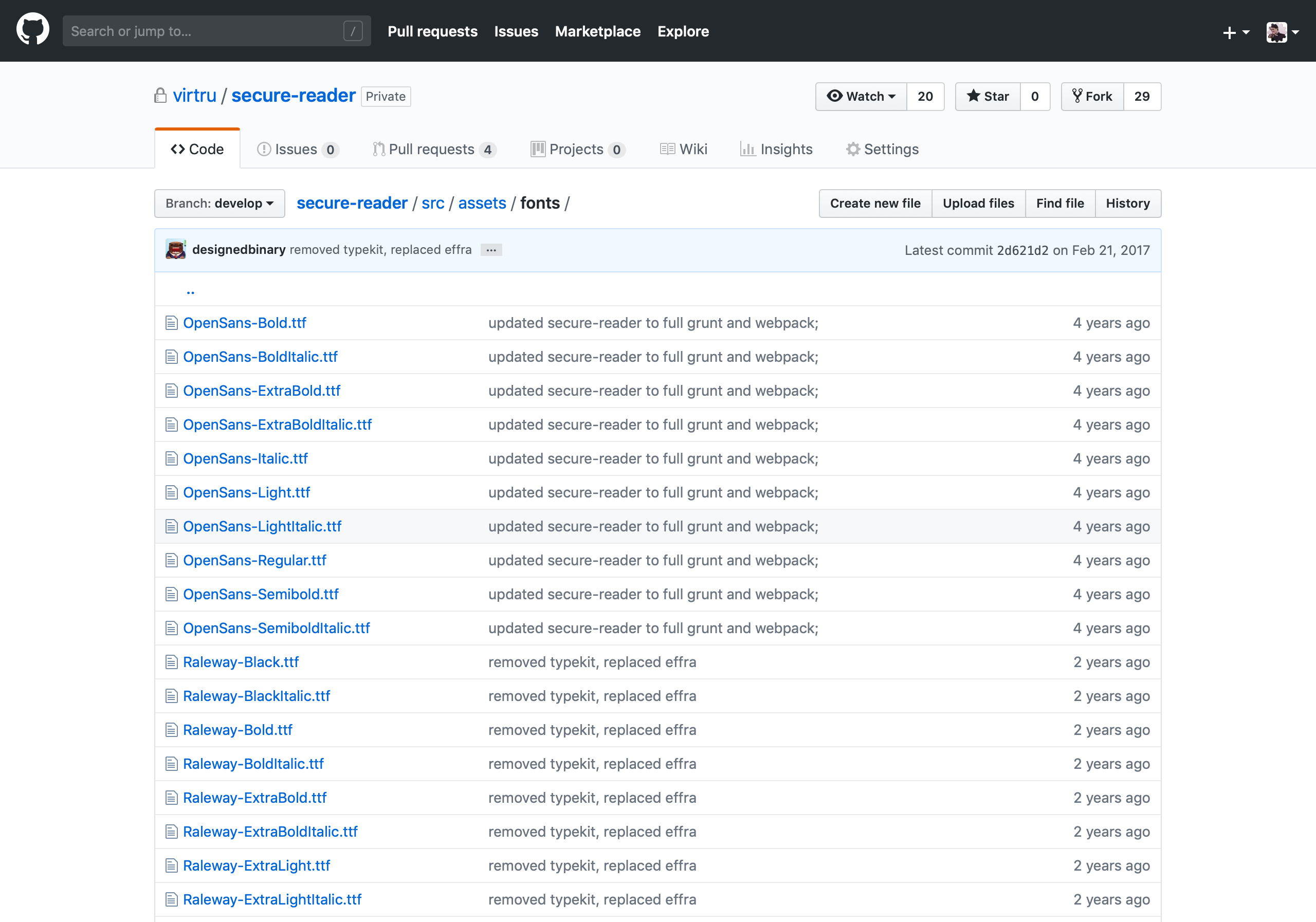Switch to the repository Issues tab
This screenshot has height=922, width=1316.
(298, 149)
